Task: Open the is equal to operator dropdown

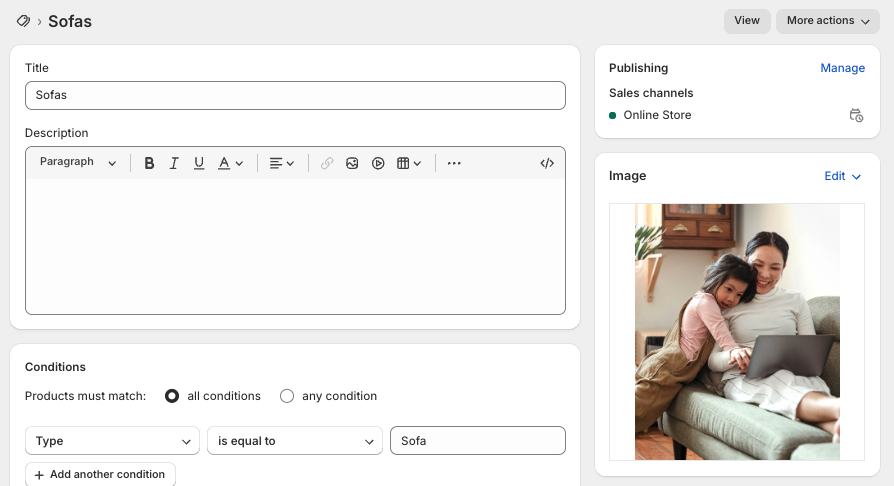Action: 295,441
